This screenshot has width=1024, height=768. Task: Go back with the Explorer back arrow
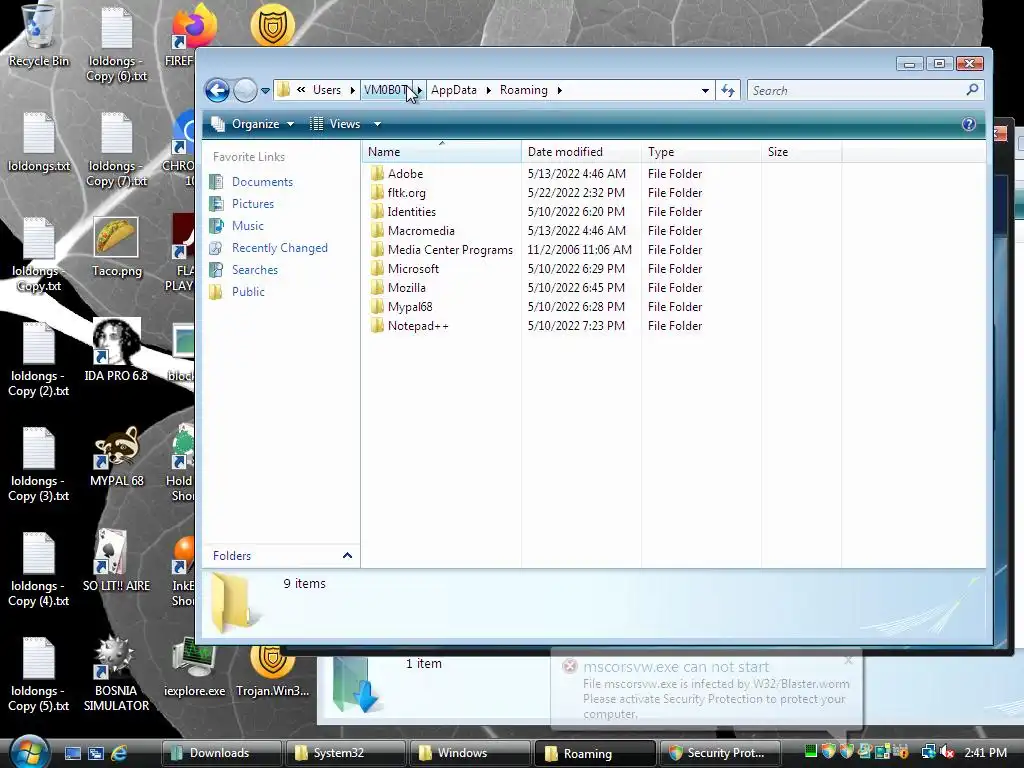(x=217, y=90)
